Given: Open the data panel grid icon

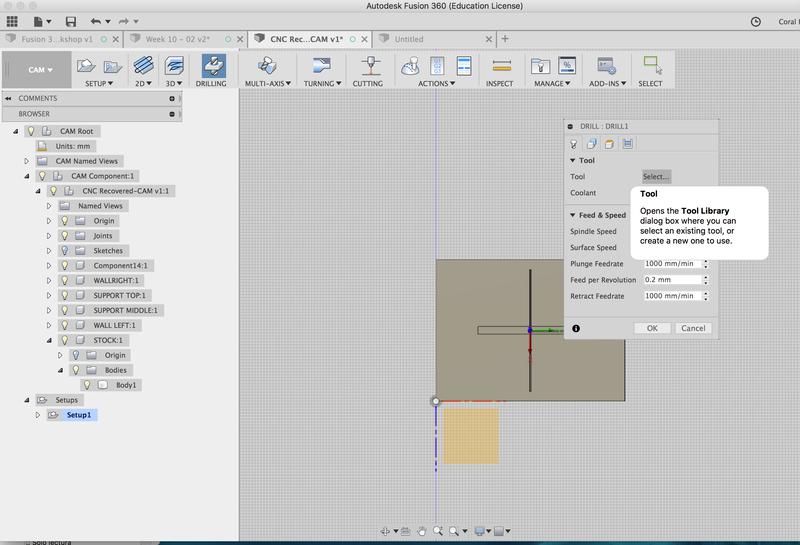Looking at the screenshot, I should tap(12, 21).
